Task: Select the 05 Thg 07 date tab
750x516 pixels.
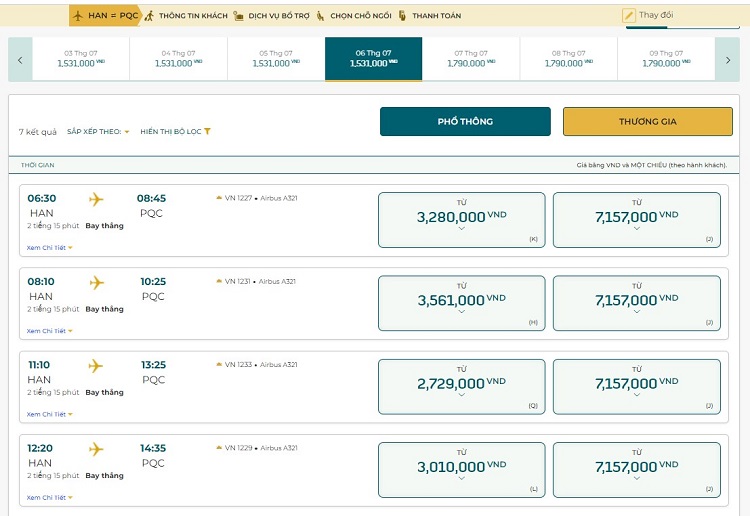Action: pos(276,58)
